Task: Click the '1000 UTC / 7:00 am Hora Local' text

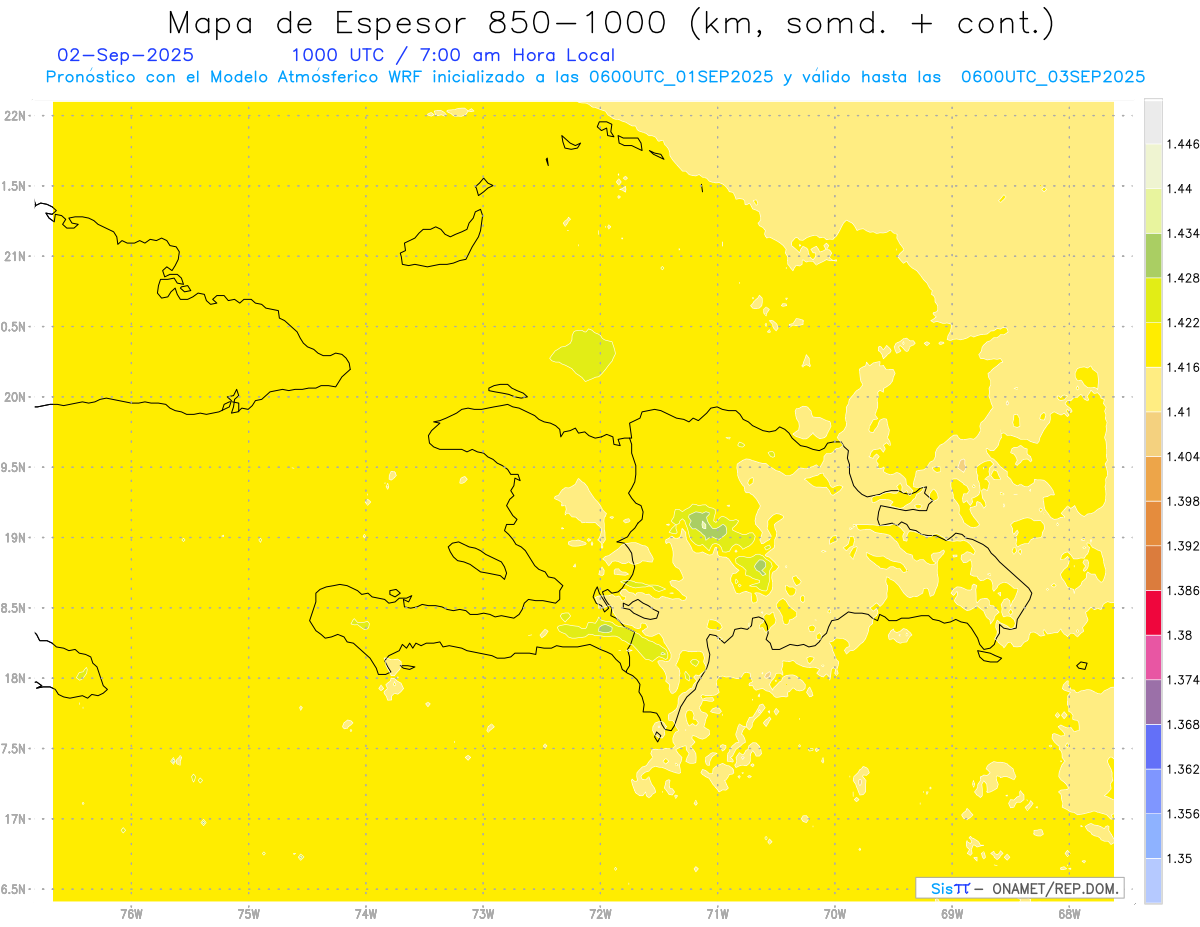Action: tap(453, 55)
